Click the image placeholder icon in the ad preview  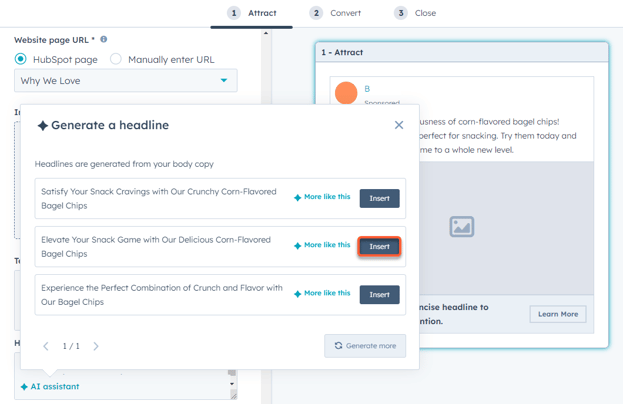point(461,227)
